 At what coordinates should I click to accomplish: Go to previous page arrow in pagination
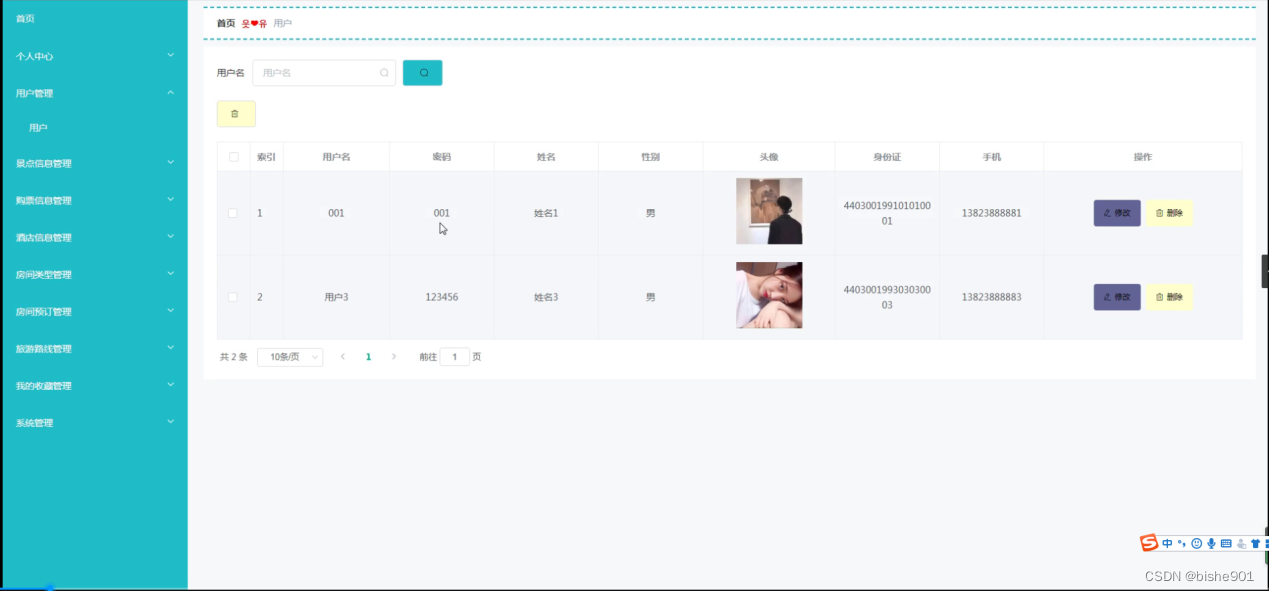343,357
